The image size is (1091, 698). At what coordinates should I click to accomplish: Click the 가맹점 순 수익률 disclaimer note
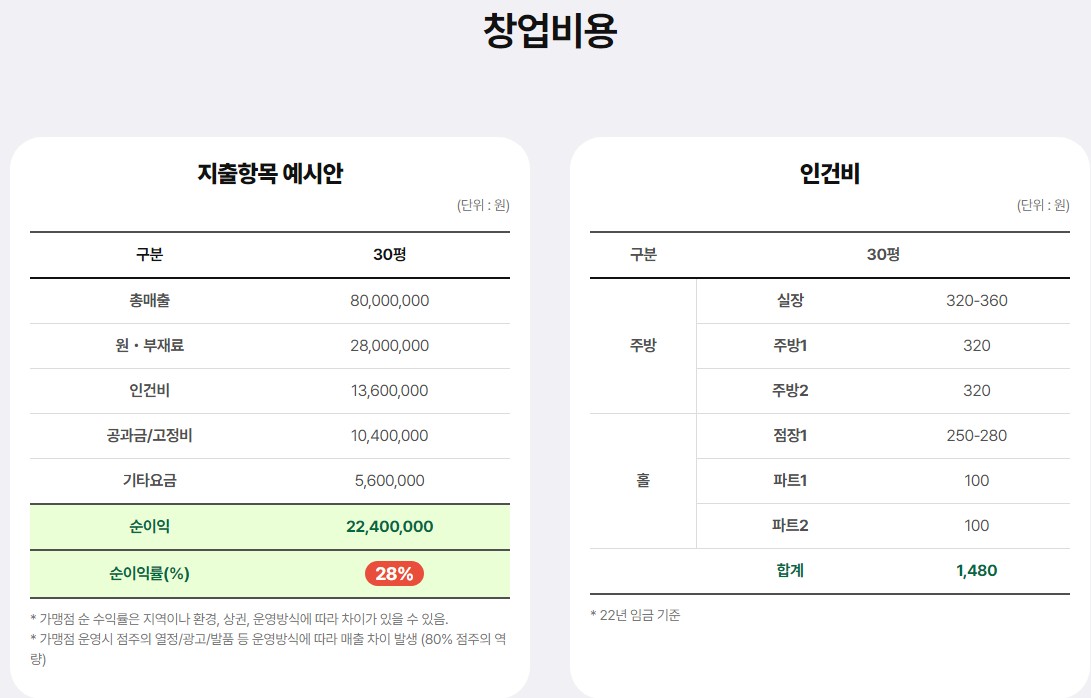click(240, 618)
